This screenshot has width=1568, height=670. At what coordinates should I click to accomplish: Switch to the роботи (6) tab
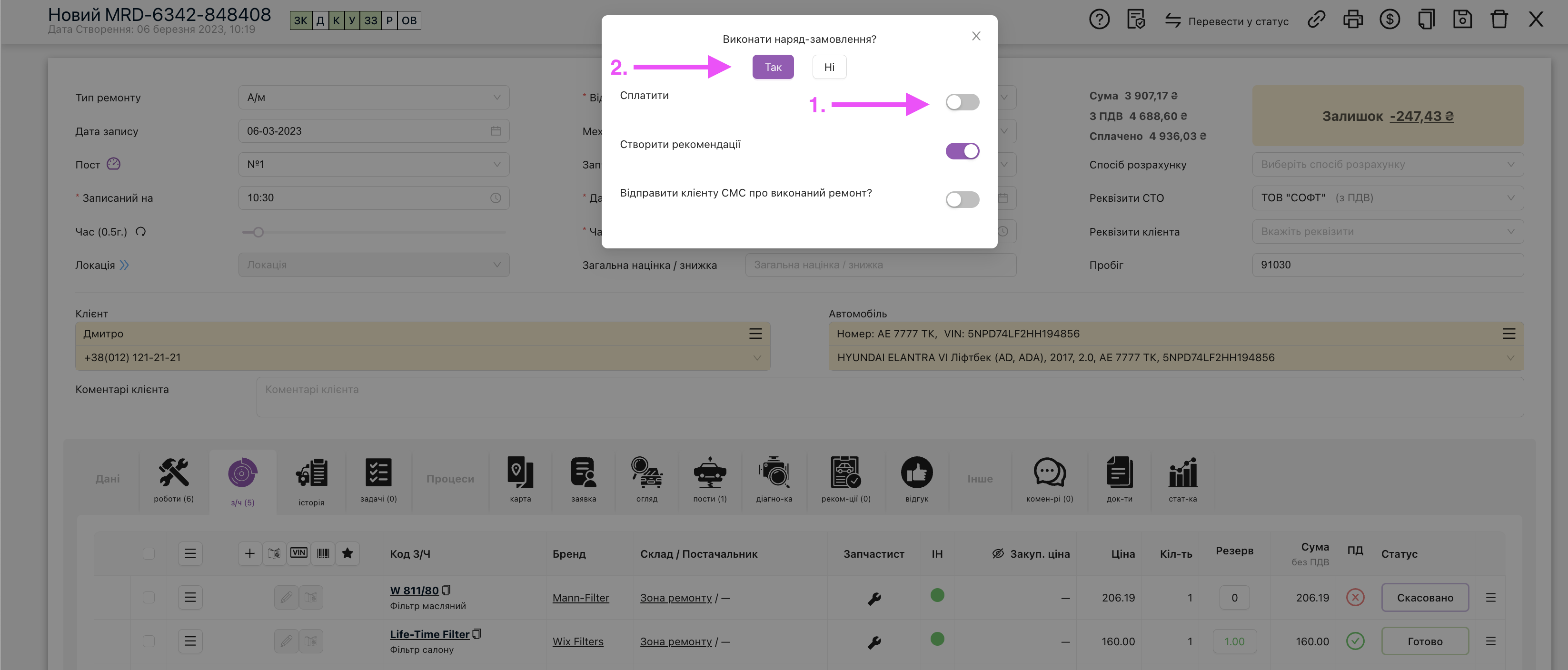click(173, 480)
